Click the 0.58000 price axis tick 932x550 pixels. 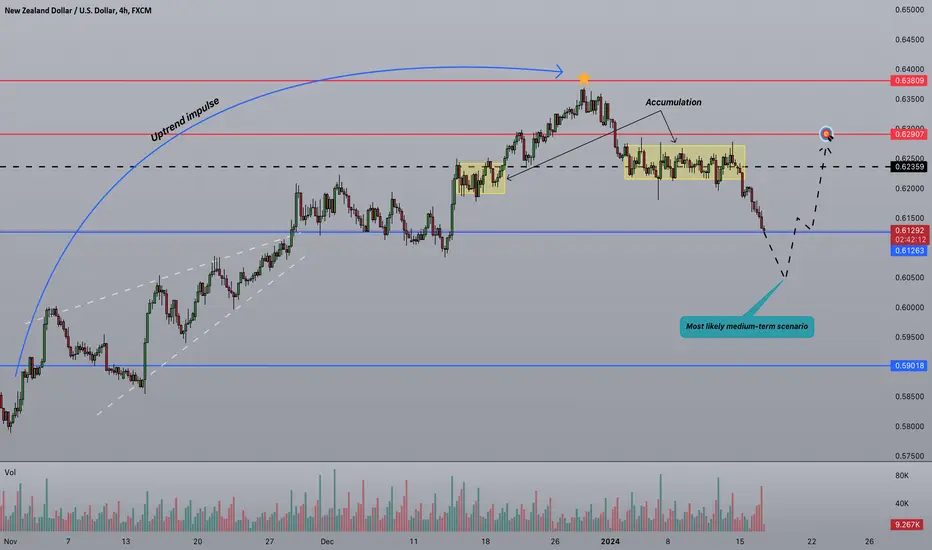coord(909,426)
